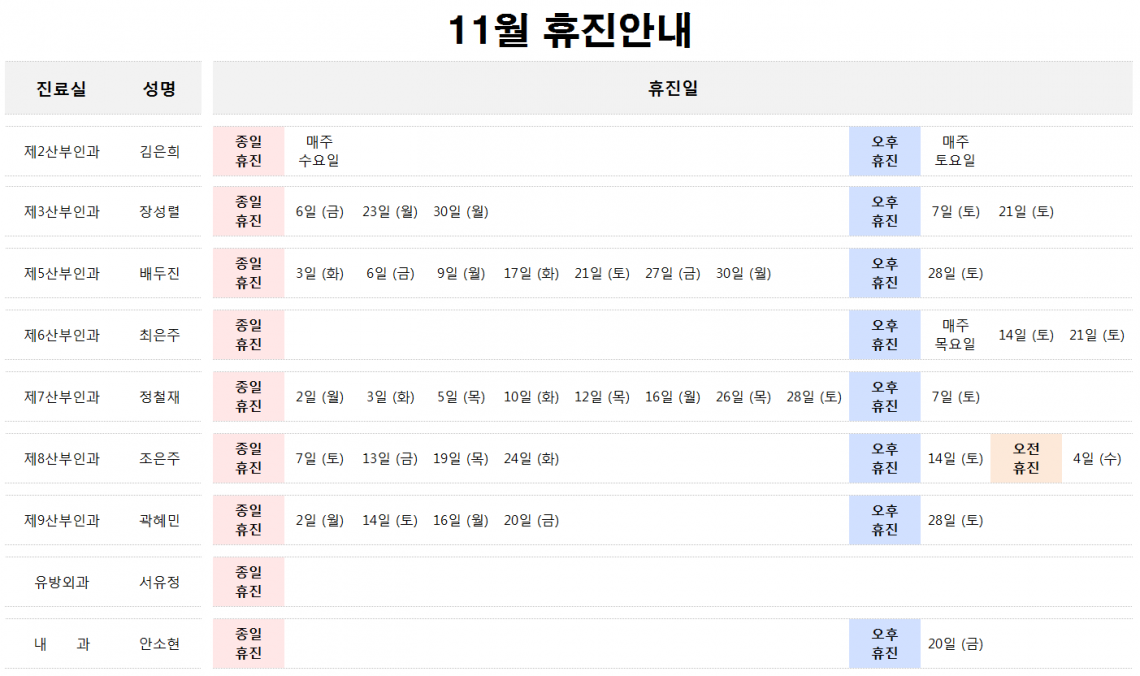Click the 성명 column header

pos(159,89)
